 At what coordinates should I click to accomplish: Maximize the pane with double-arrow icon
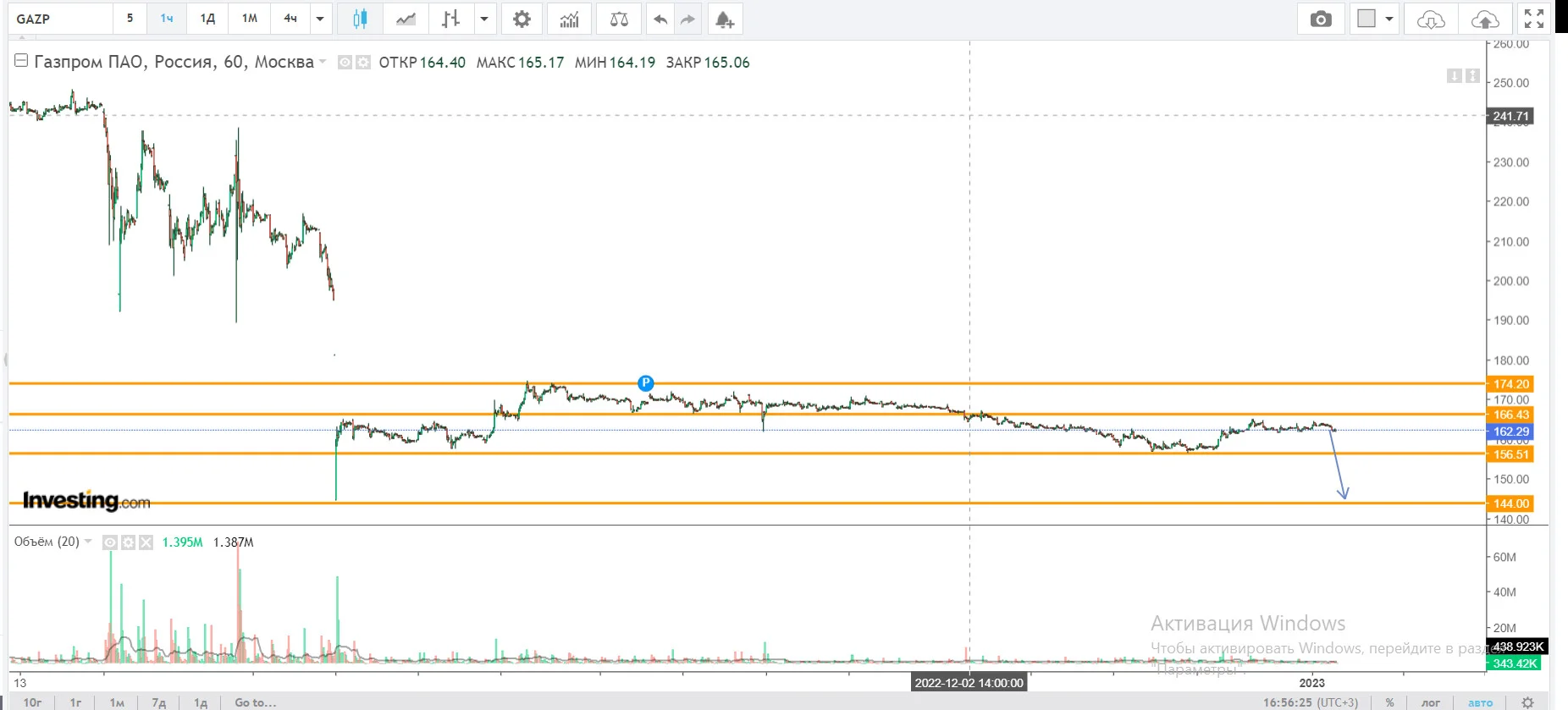pos(1472,76)
